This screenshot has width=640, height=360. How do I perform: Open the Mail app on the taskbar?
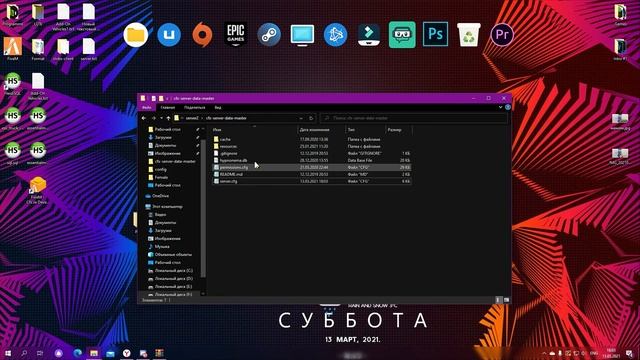tap(110, 353)
